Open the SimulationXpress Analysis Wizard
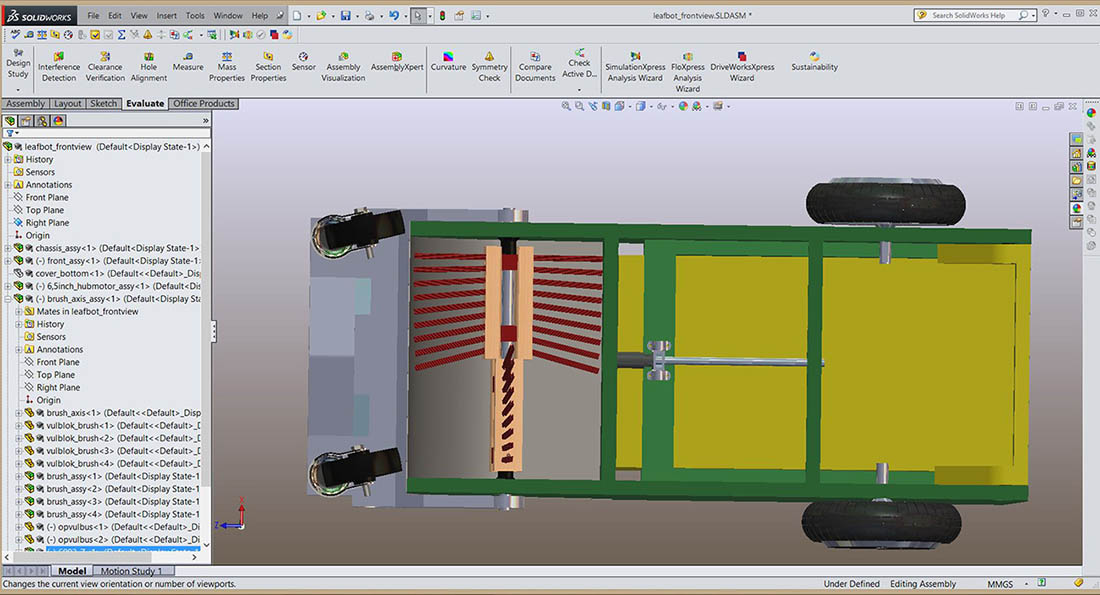Image resolution: width=1100 pixels, height=595 pixels. coord(635,67)
